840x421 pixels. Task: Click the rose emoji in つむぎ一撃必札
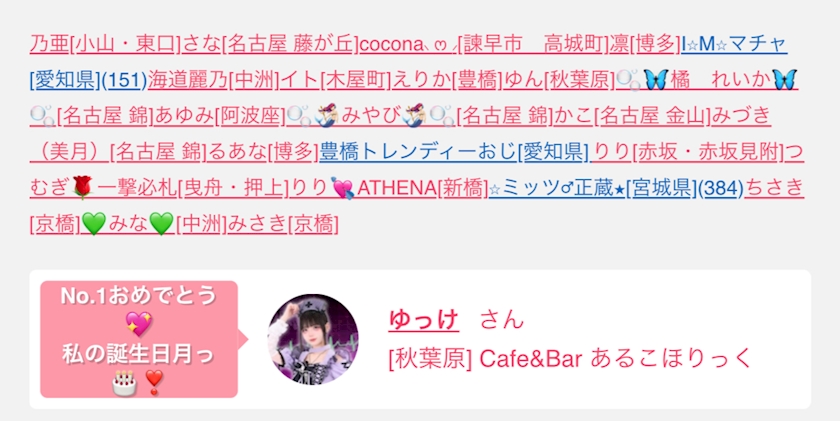pos(83,187)
